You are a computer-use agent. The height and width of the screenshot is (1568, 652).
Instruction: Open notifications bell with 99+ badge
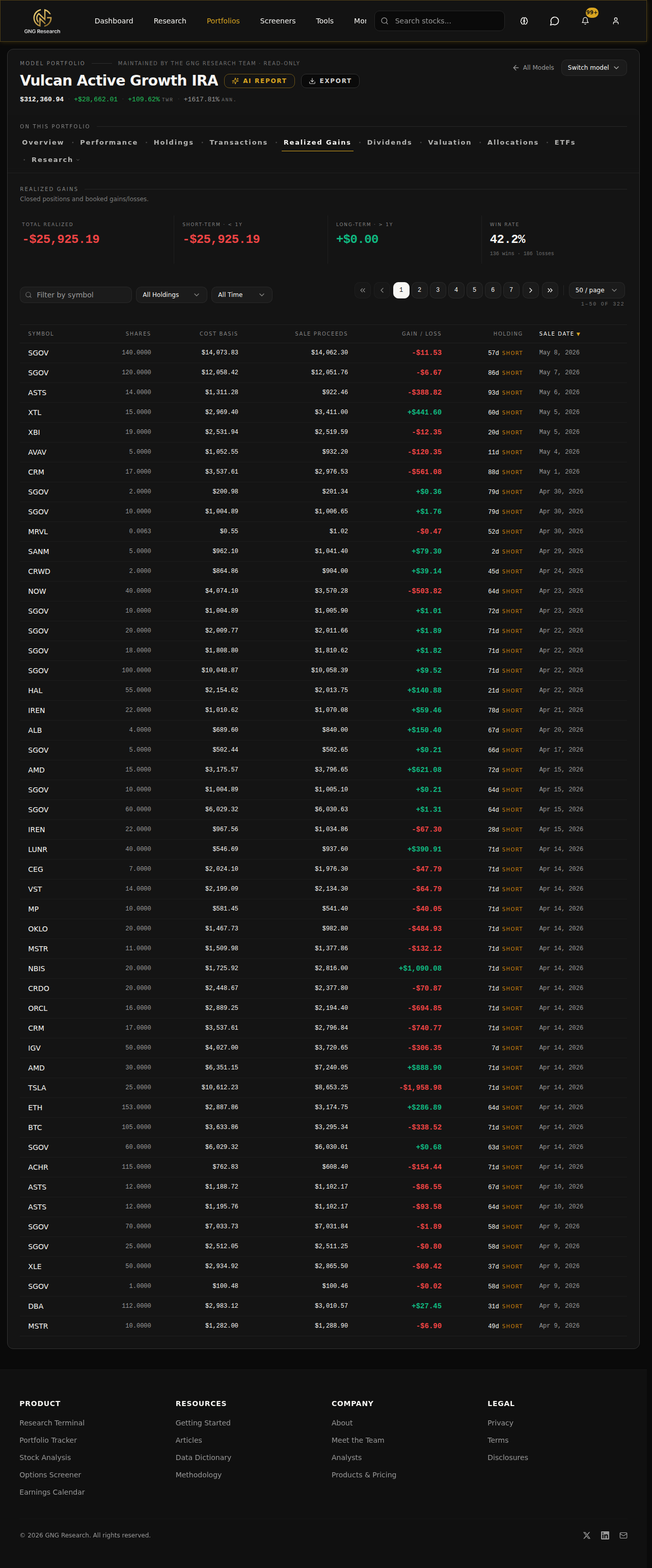tap(585, 21)
